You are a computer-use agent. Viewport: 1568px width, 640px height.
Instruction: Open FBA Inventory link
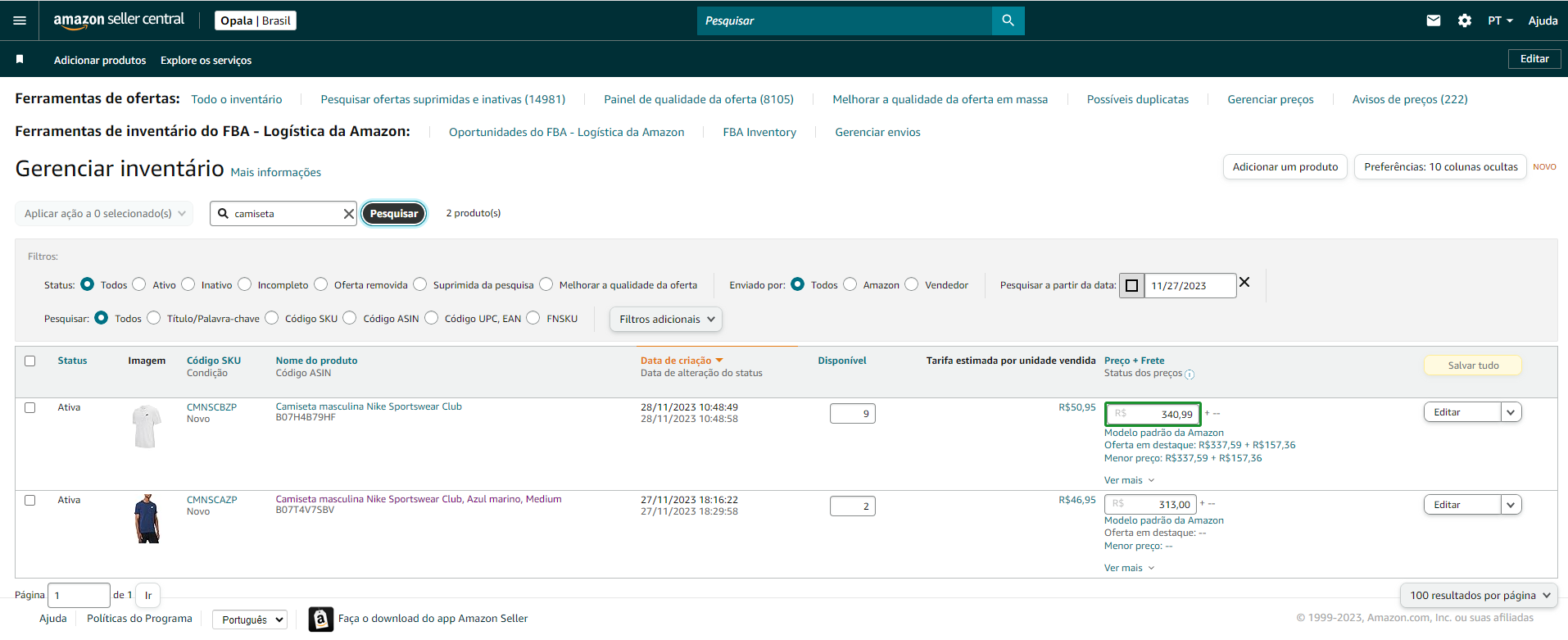click(759, 132)
